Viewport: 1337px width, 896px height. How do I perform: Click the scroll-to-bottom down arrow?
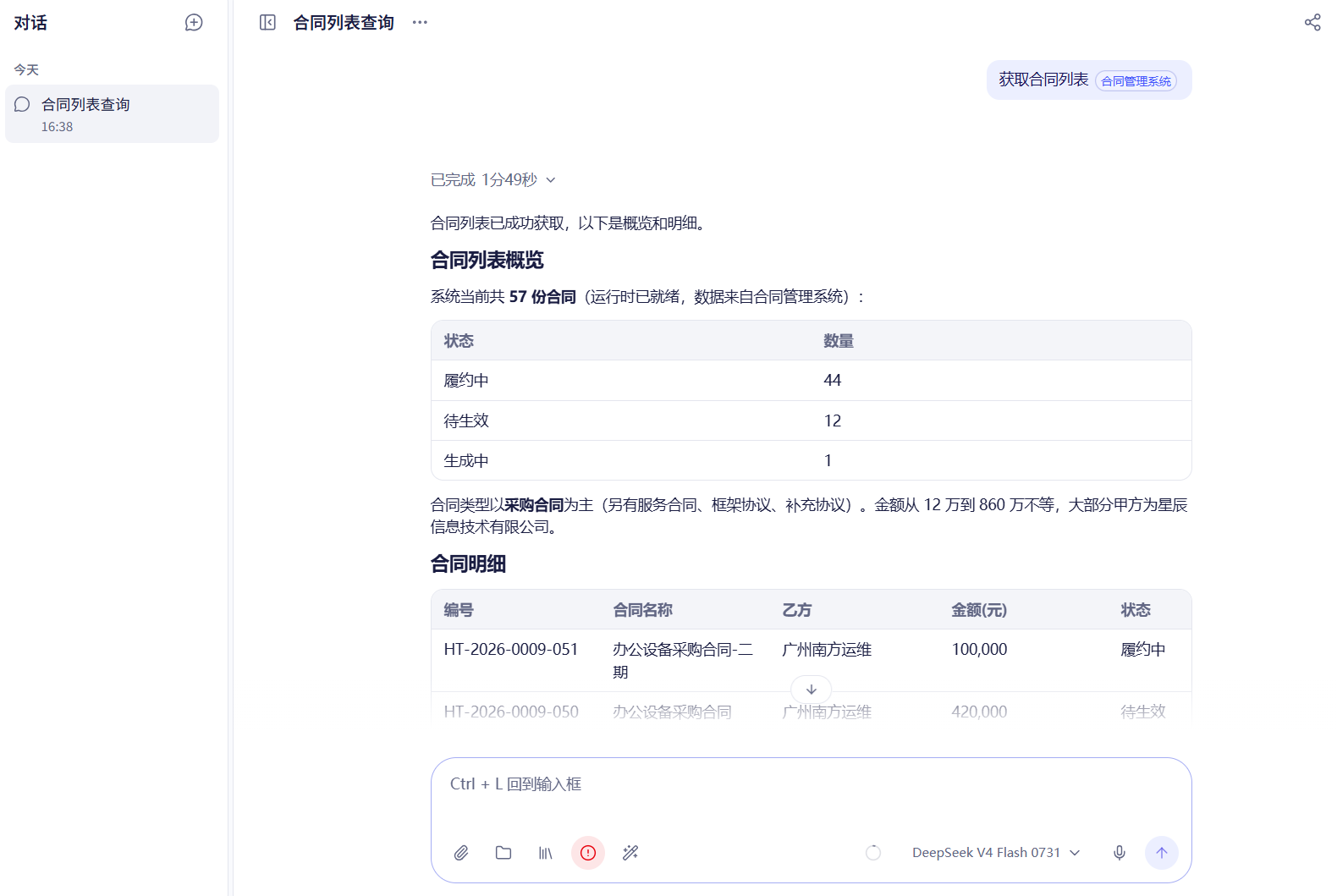812,690
